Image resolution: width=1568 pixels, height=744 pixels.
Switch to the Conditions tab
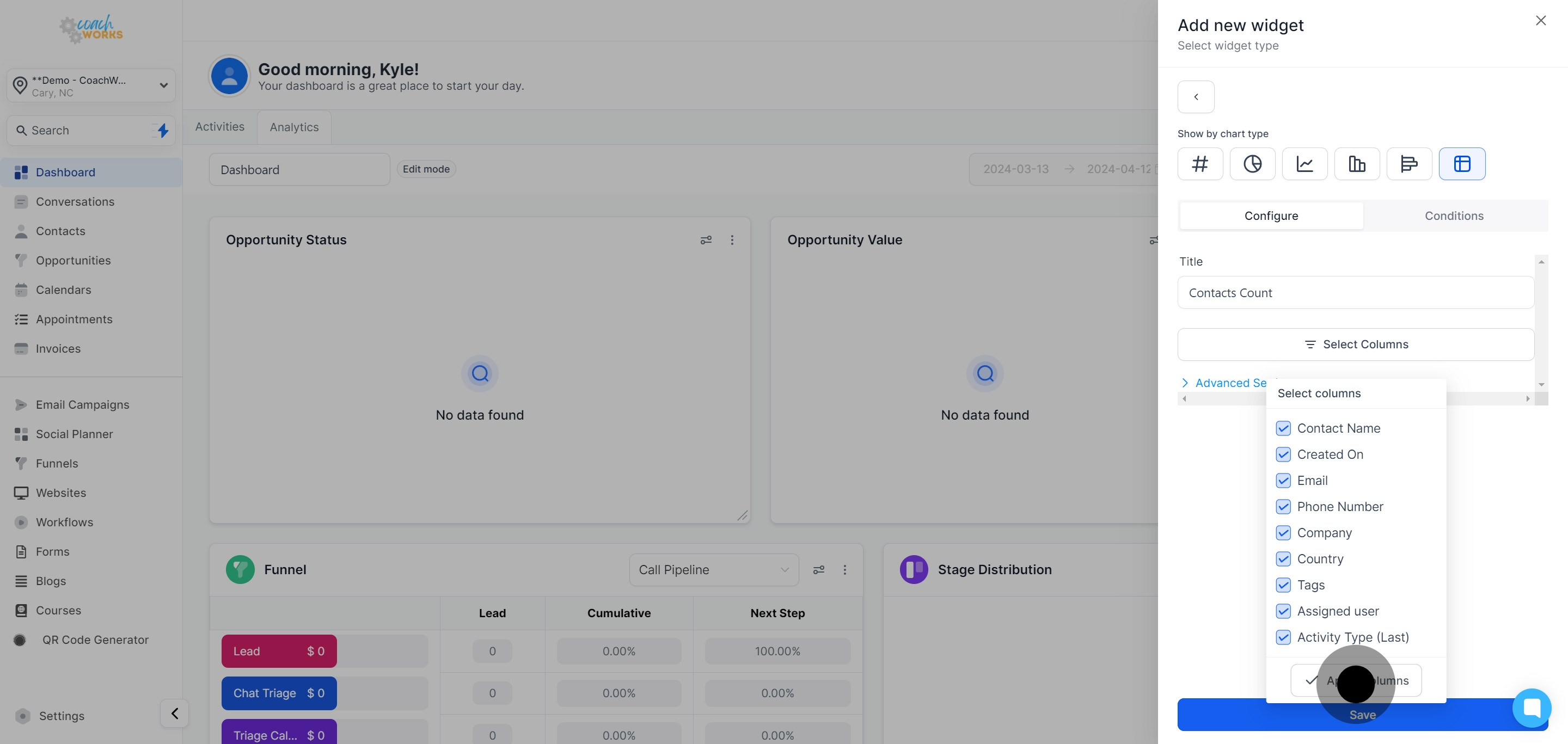pyautogui.click(x=1454, y=216)
